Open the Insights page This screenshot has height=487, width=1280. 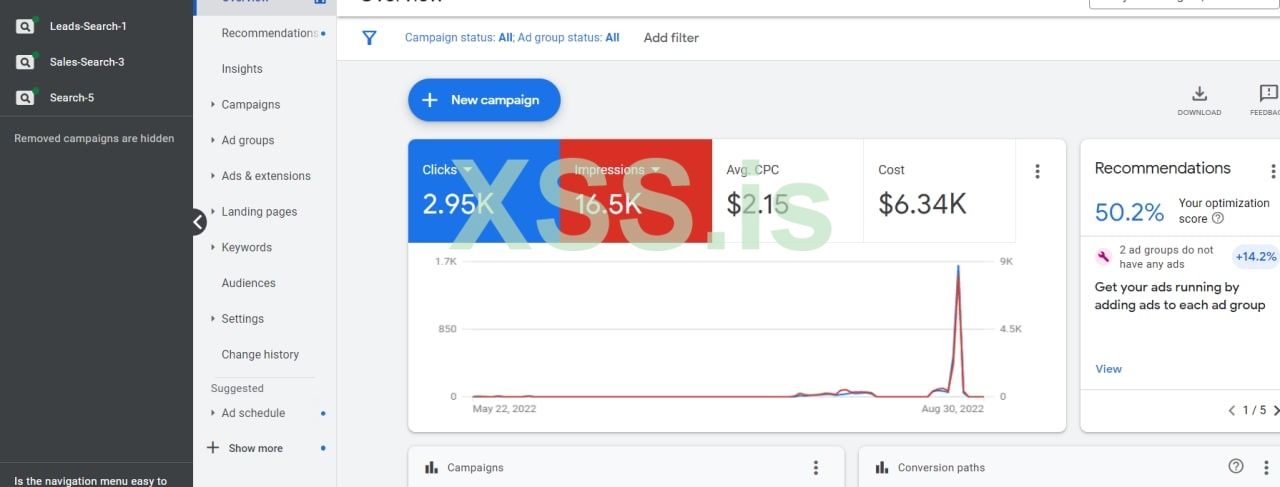coord(242,69)
